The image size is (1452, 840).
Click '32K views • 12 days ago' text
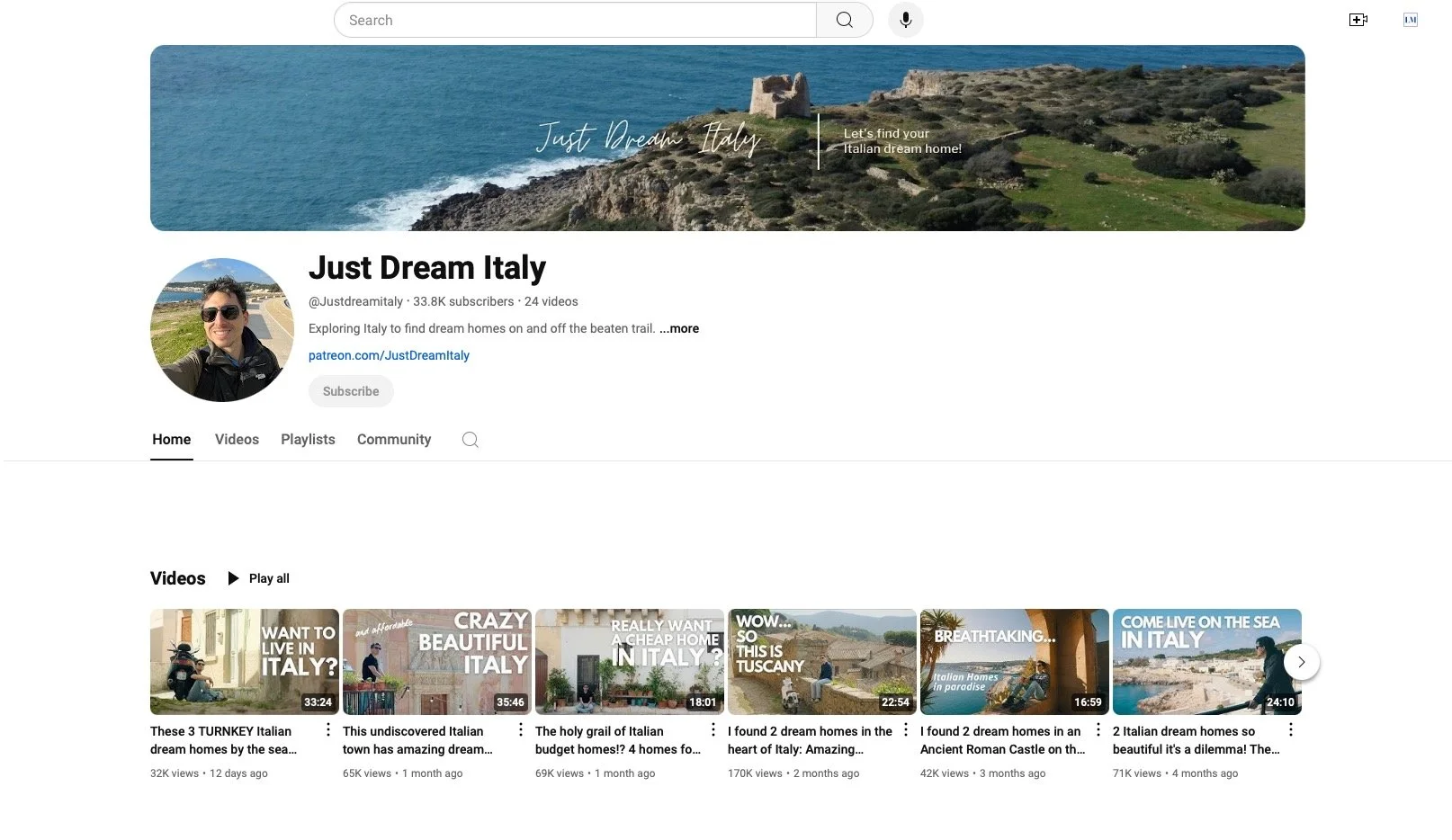point(209,773)
